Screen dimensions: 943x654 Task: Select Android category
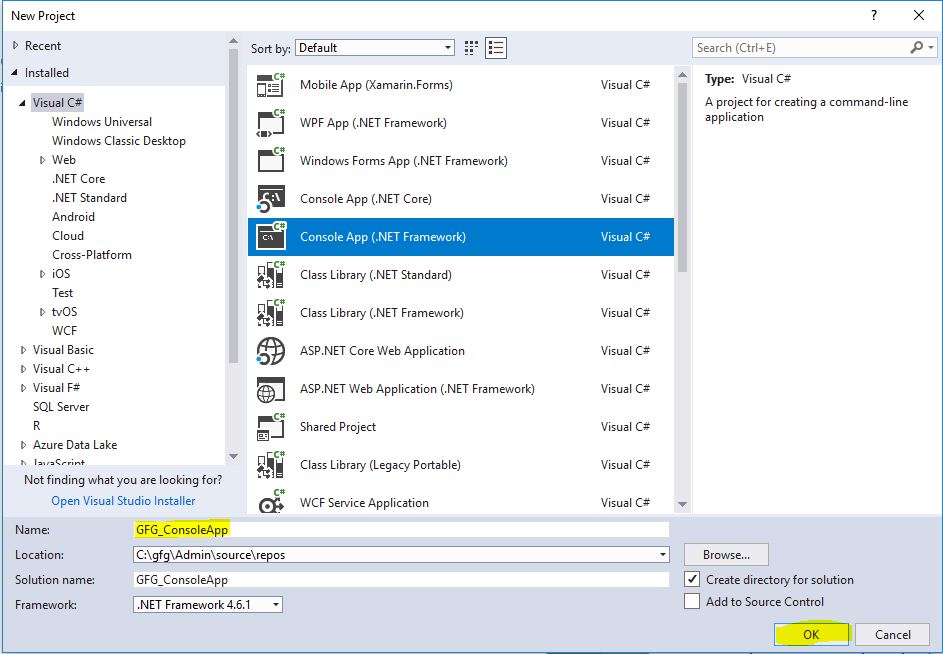(x=73, y=217)
